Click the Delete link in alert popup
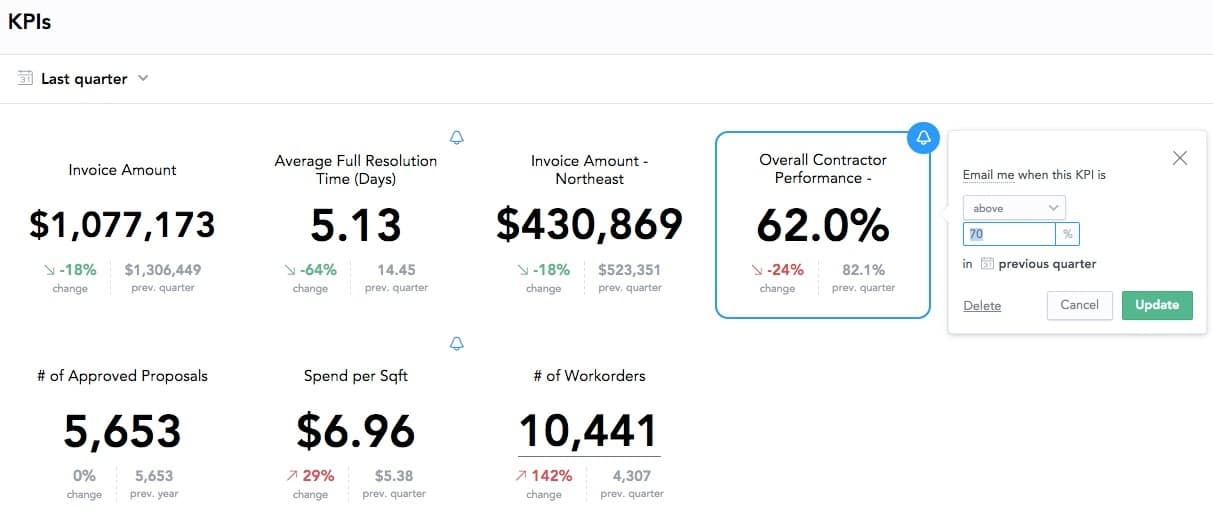 [982, 306]
